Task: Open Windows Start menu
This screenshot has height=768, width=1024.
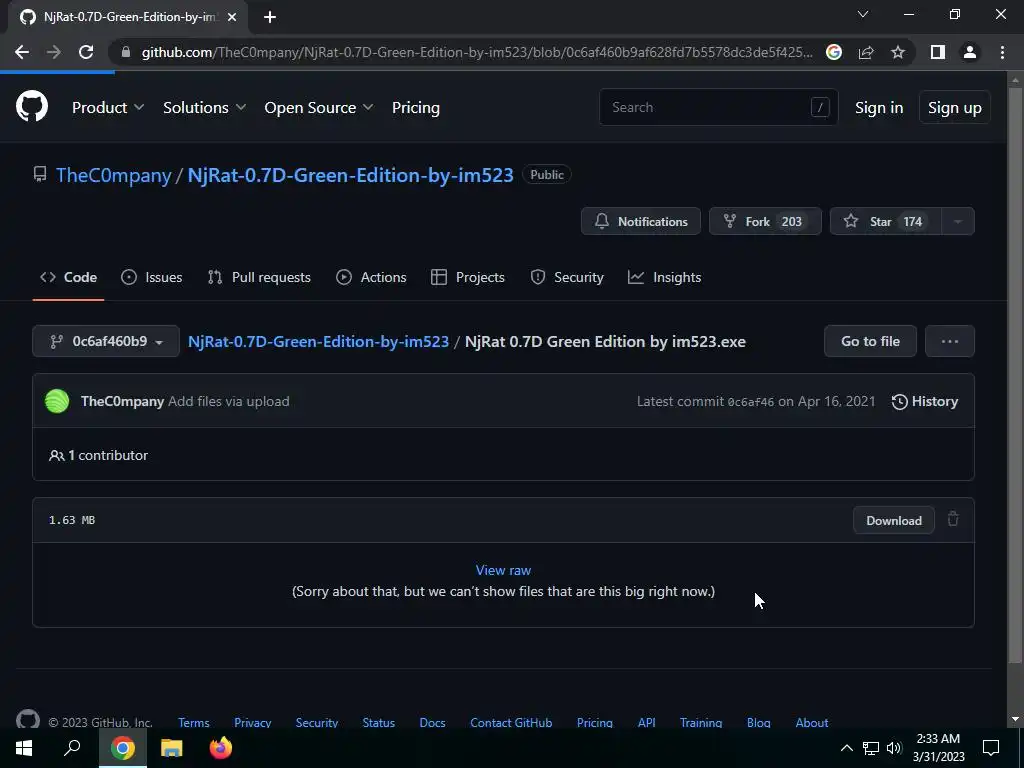Action: pyautogui.click(x=24, y=748)
